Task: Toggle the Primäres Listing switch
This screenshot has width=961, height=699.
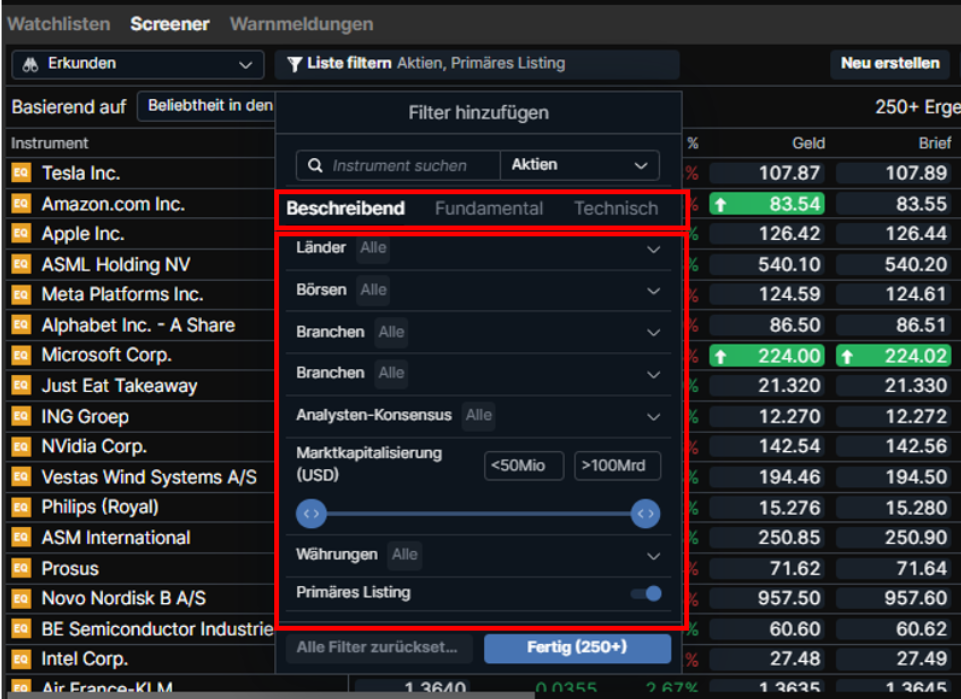Action: [x=646, y=593]
